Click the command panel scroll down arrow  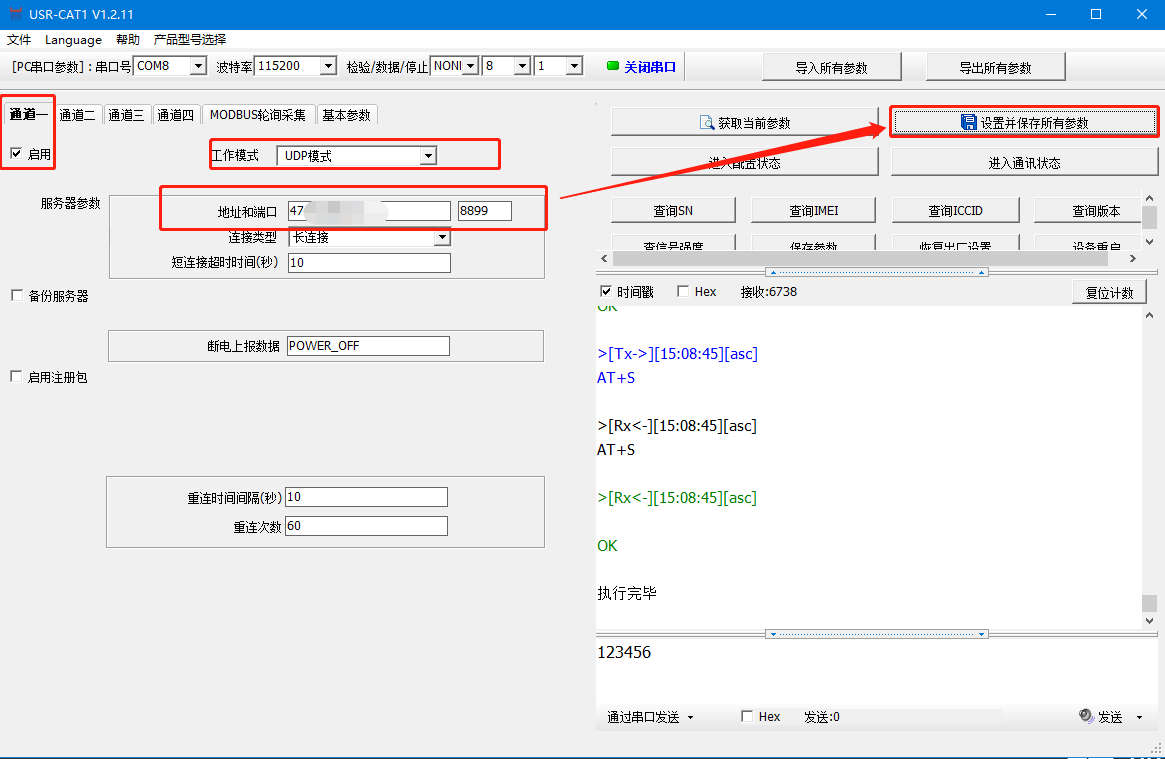(x=1149, y=241)
